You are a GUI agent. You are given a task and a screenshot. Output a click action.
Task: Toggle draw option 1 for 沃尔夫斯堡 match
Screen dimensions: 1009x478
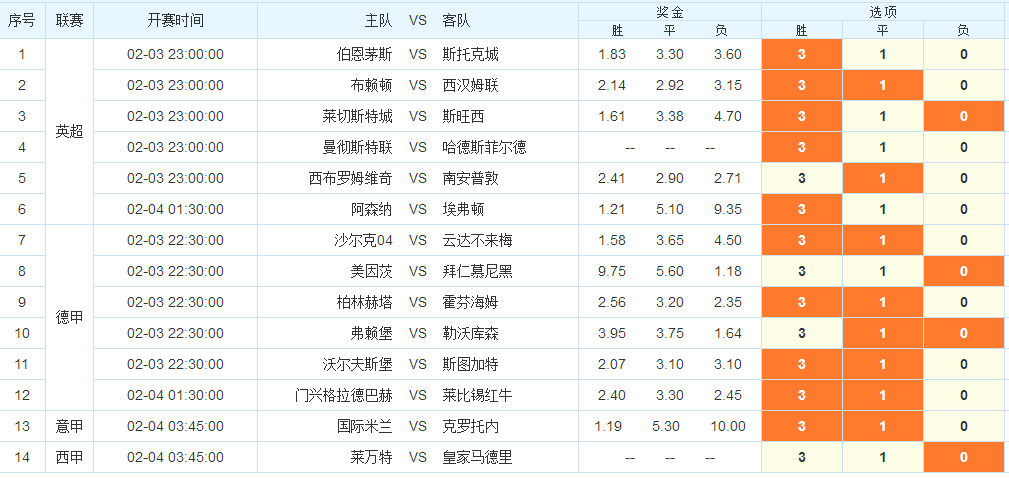(x=883, y=364)
